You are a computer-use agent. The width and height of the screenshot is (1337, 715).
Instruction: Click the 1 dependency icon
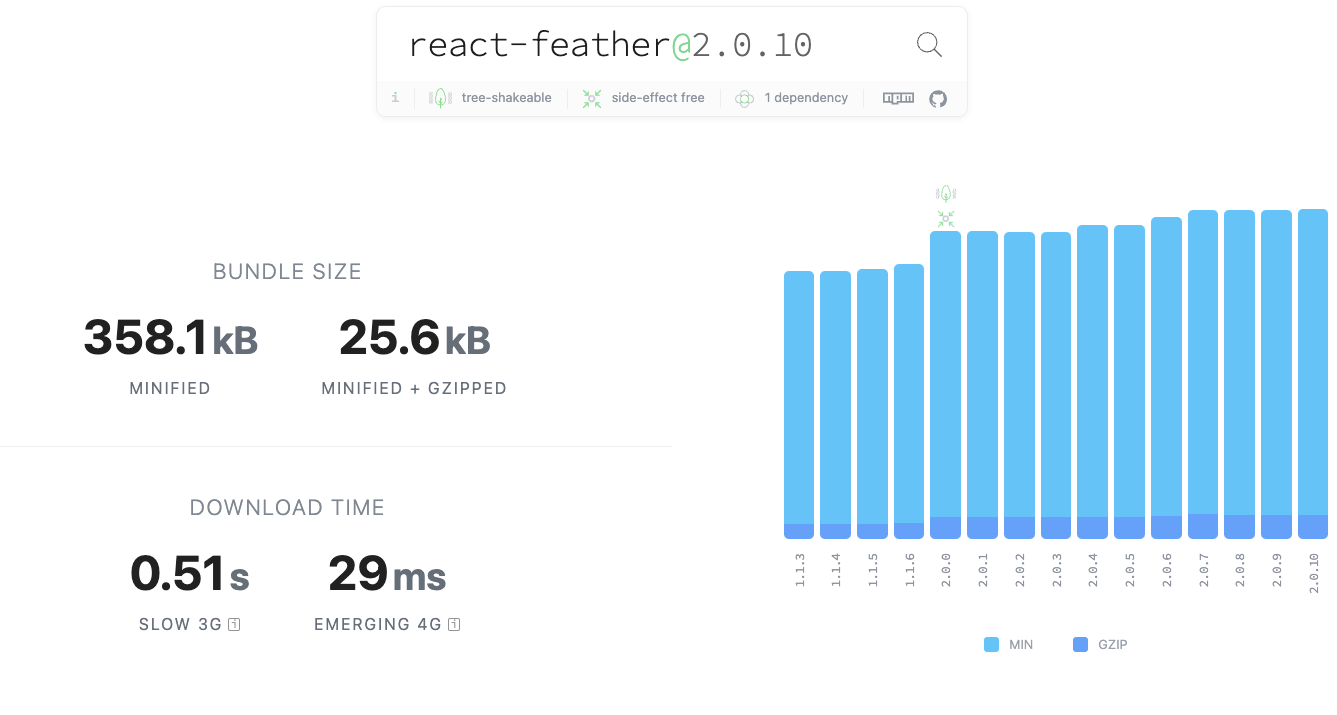744,98
